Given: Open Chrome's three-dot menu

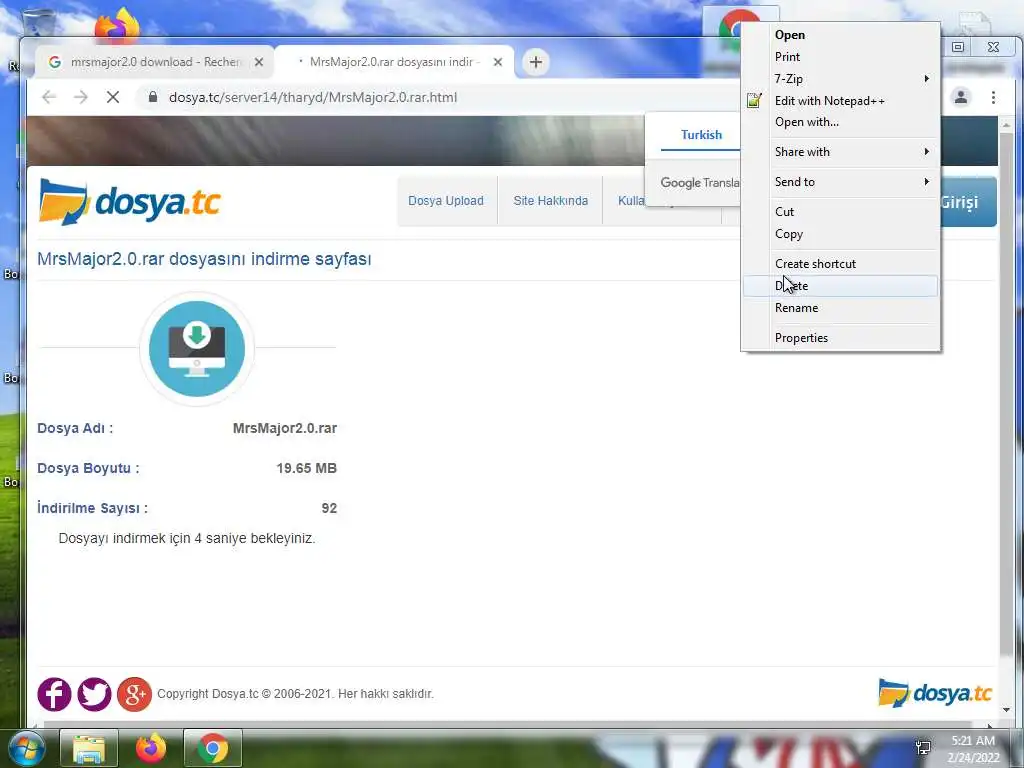Looking at the screenshot, I should click(x=993, y=97).
